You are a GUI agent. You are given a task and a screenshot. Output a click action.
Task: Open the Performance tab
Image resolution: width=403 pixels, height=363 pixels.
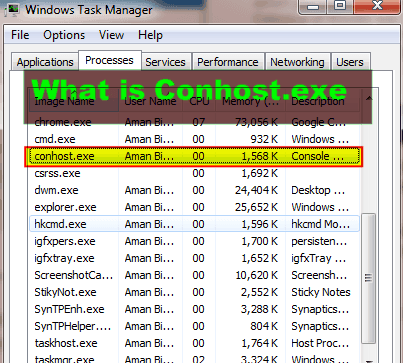point(228,62)
